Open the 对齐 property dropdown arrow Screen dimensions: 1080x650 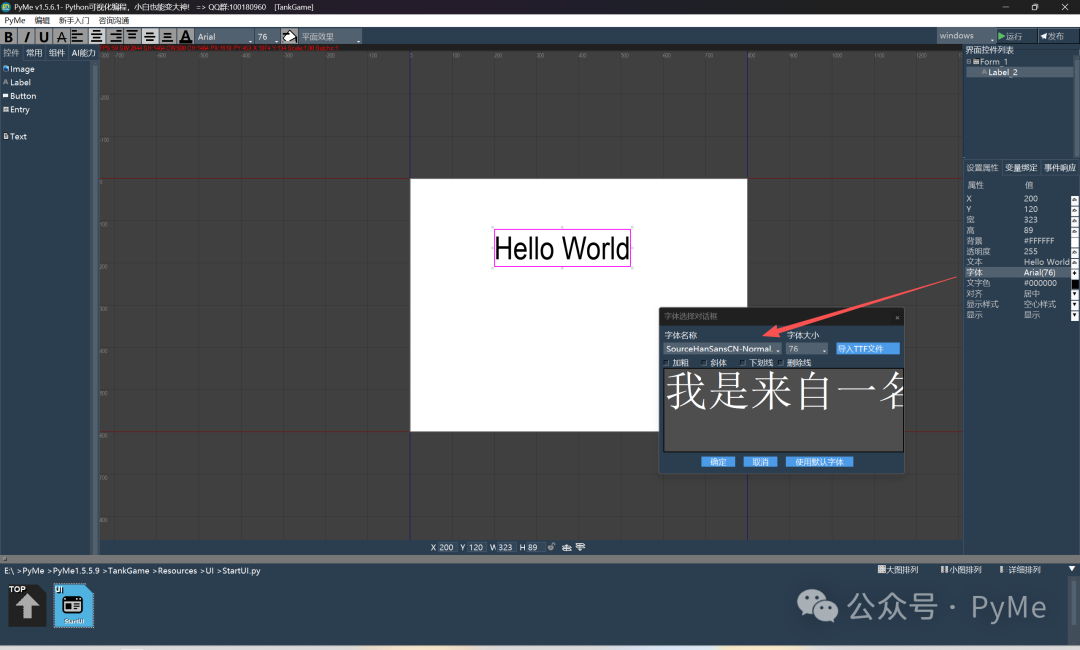tap(1074, 295)
